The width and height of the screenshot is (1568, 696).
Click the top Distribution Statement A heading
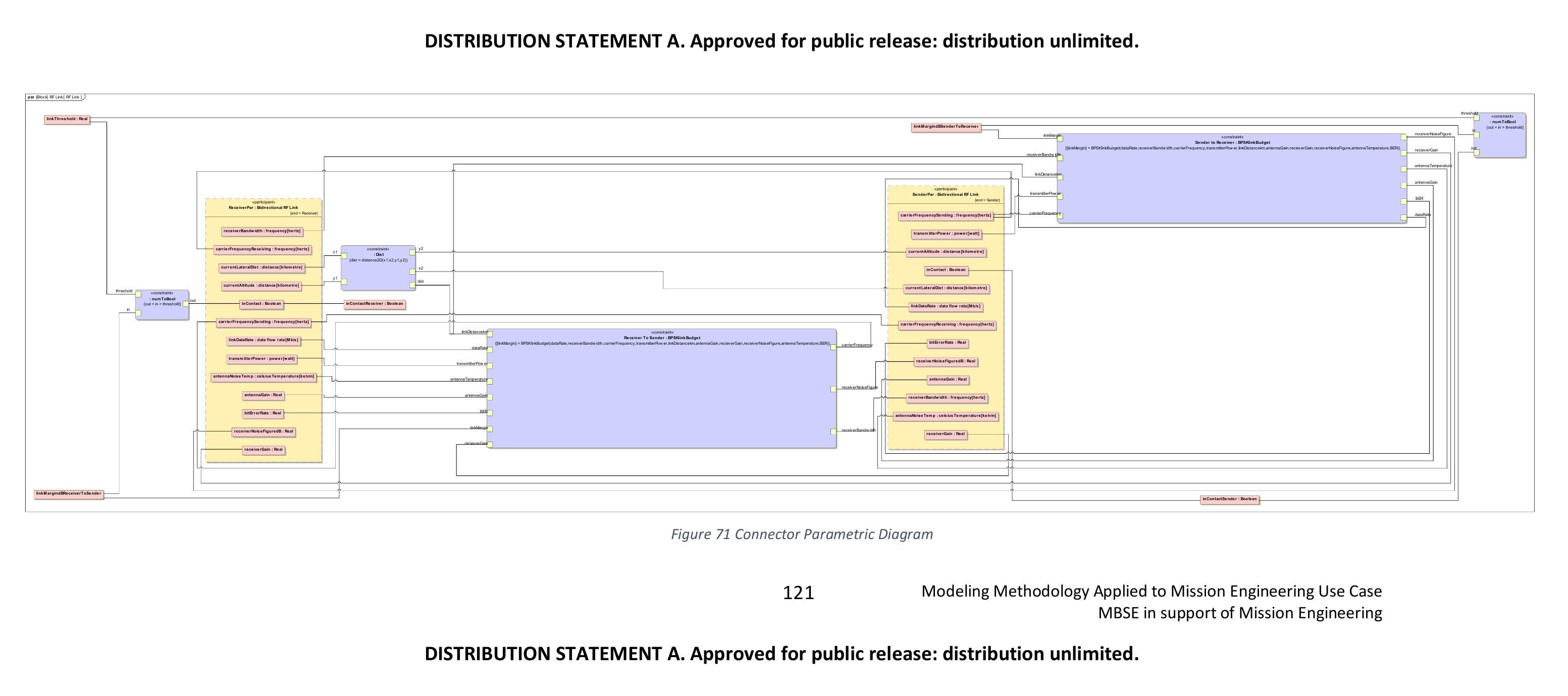tap(781, 41)
